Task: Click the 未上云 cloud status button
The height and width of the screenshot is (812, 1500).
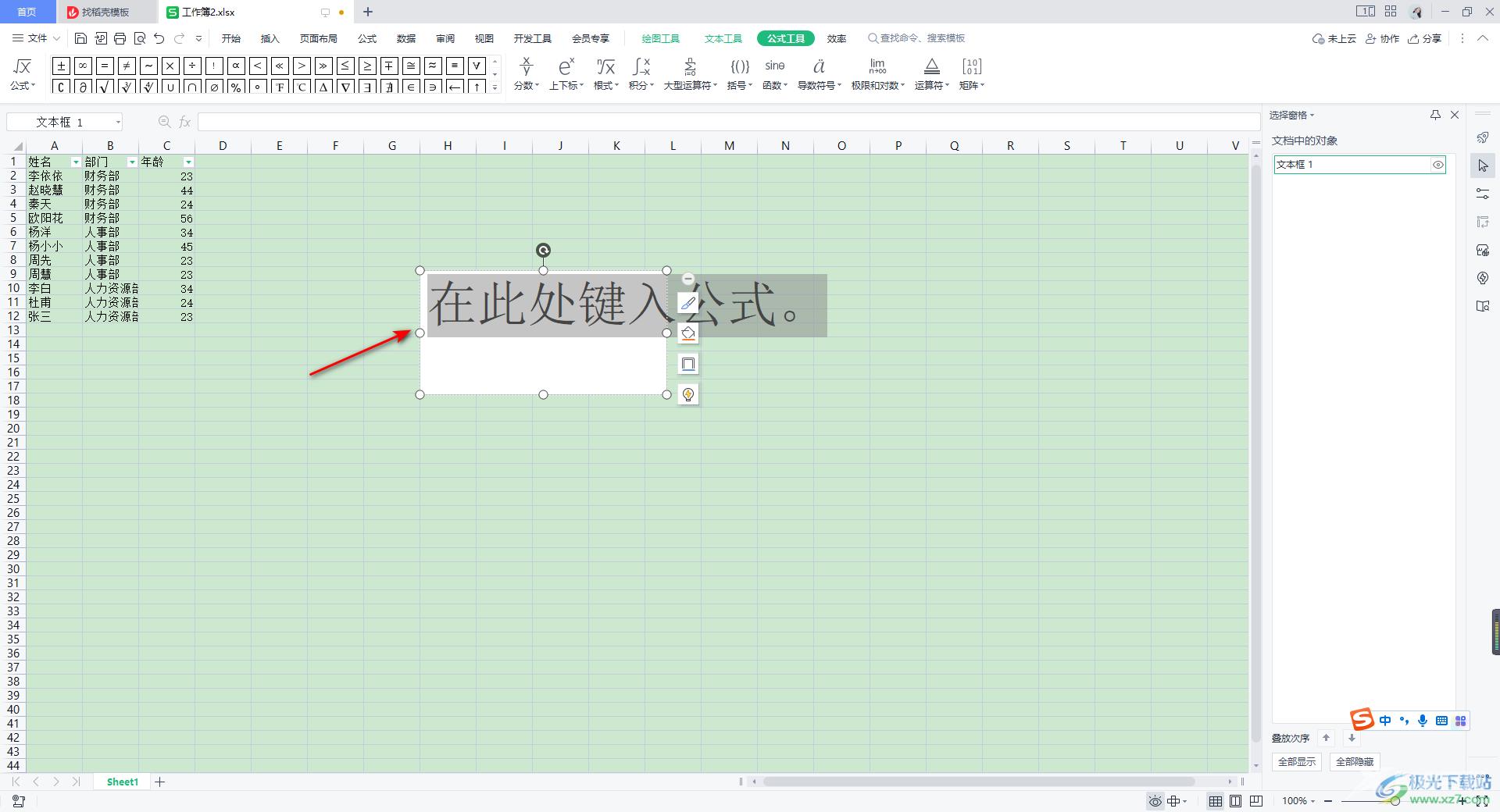Action: pyautogui.click(x=1334, y=38)
